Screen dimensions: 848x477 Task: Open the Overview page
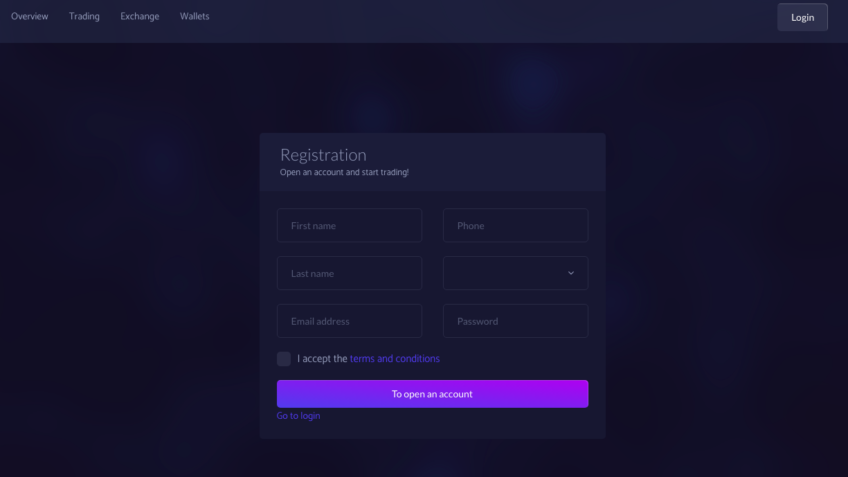(x=30, y=16)
